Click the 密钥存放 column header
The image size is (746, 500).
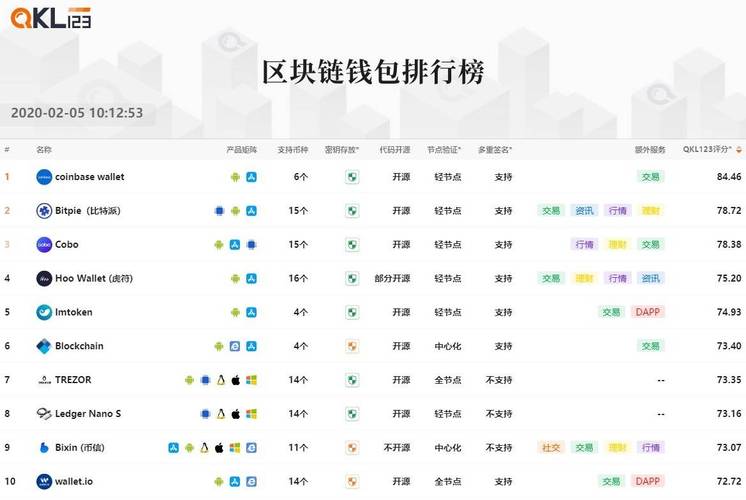(342, 150)
